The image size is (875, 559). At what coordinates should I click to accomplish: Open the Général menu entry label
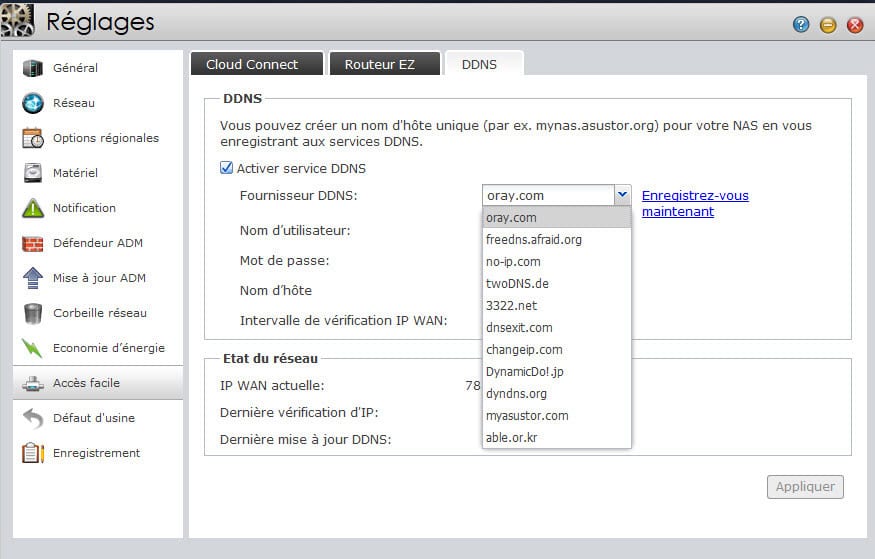point(75,68)
